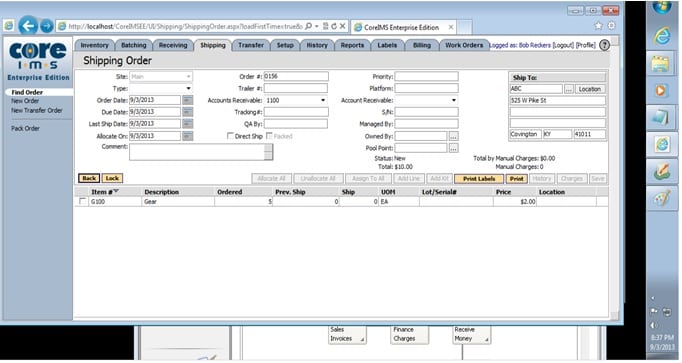The height and width of the screenshot is (363, 682).
Task: Expand the Account Receivable dropdown
Action: pos(454,100)
